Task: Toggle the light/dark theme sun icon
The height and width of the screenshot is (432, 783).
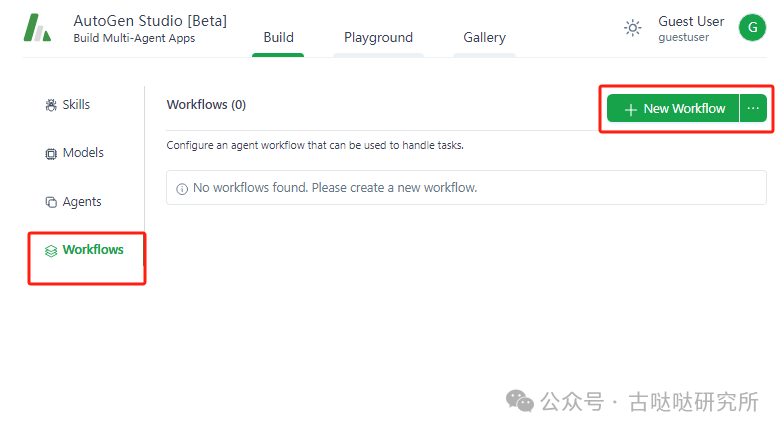Action: click(632, 28)
